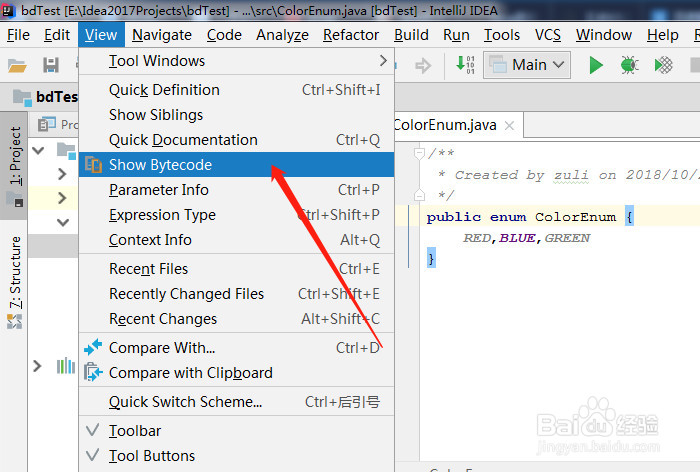700x472 pixels.
Task: Start Debug with the bug icon
Action: click(629, 65)
